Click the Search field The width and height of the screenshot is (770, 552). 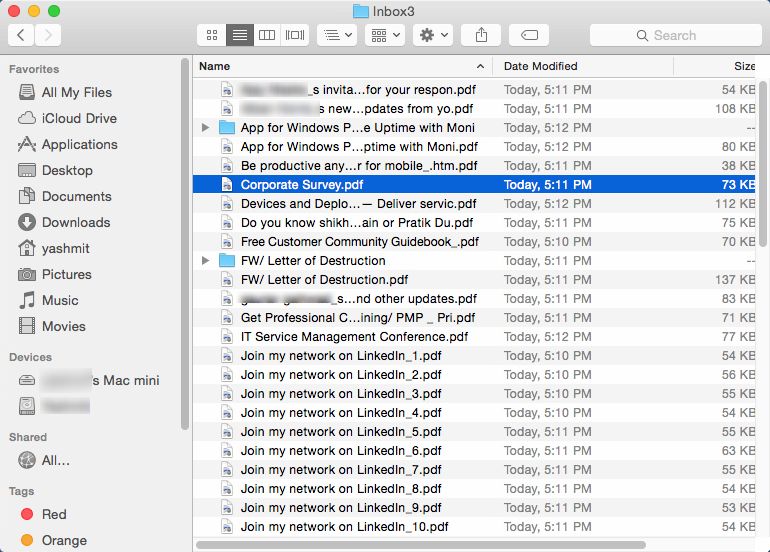[675, 35]
